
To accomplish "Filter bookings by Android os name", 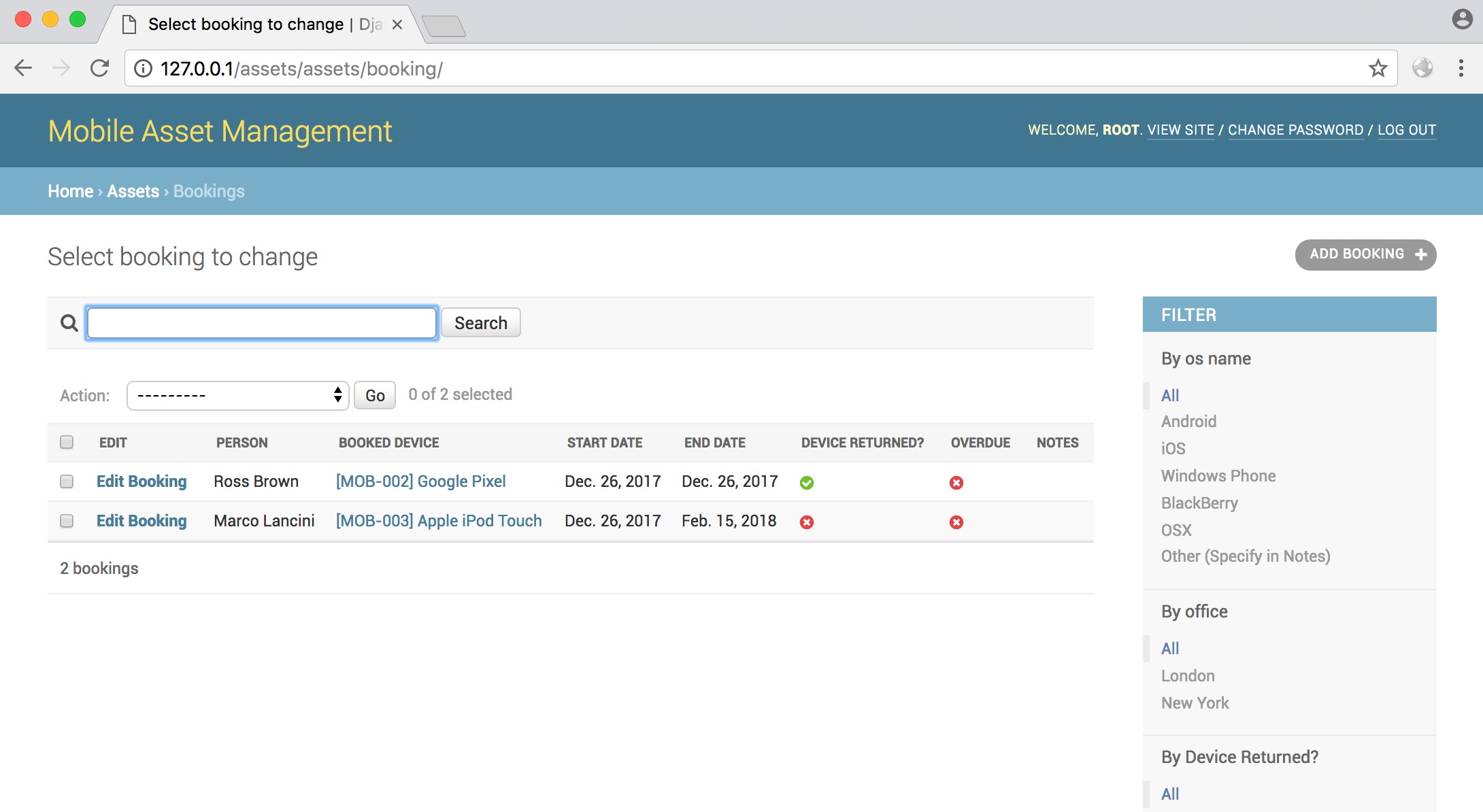I will click(x=1188, y=422).
